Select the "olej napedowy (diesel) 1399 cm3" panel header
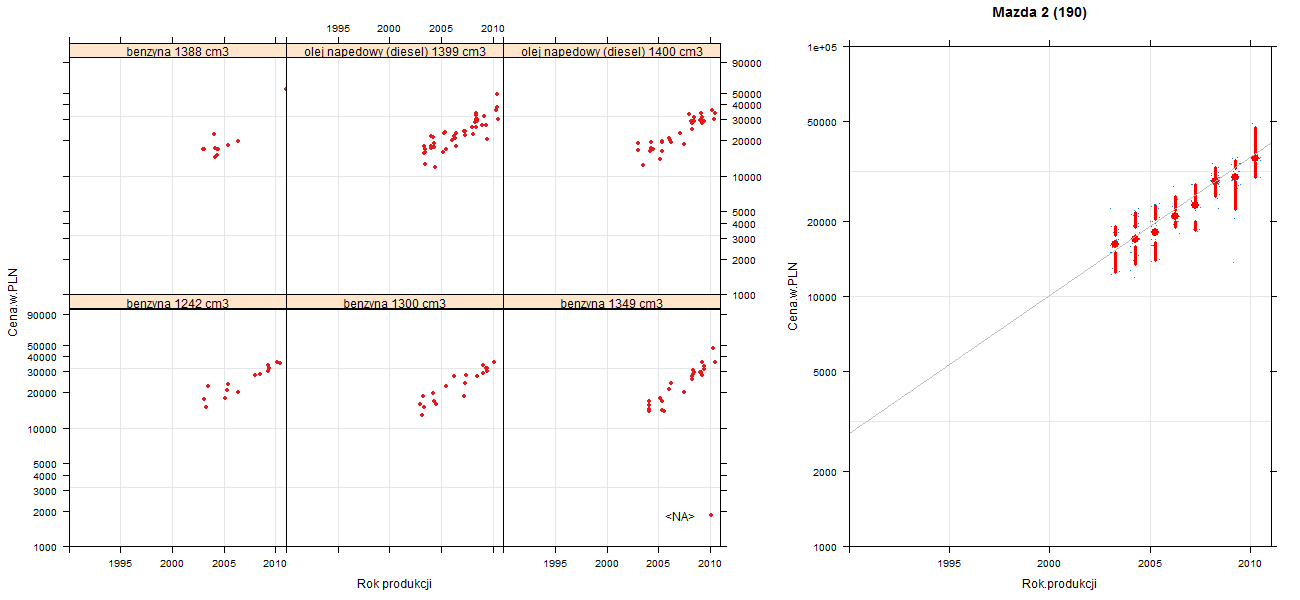The image size is (1300, 600). [x=395, y=51]
